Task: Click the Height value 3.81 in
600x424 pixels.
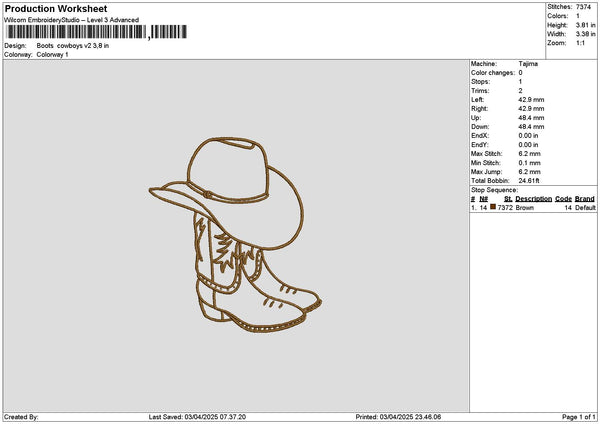Action: (585, 25)
